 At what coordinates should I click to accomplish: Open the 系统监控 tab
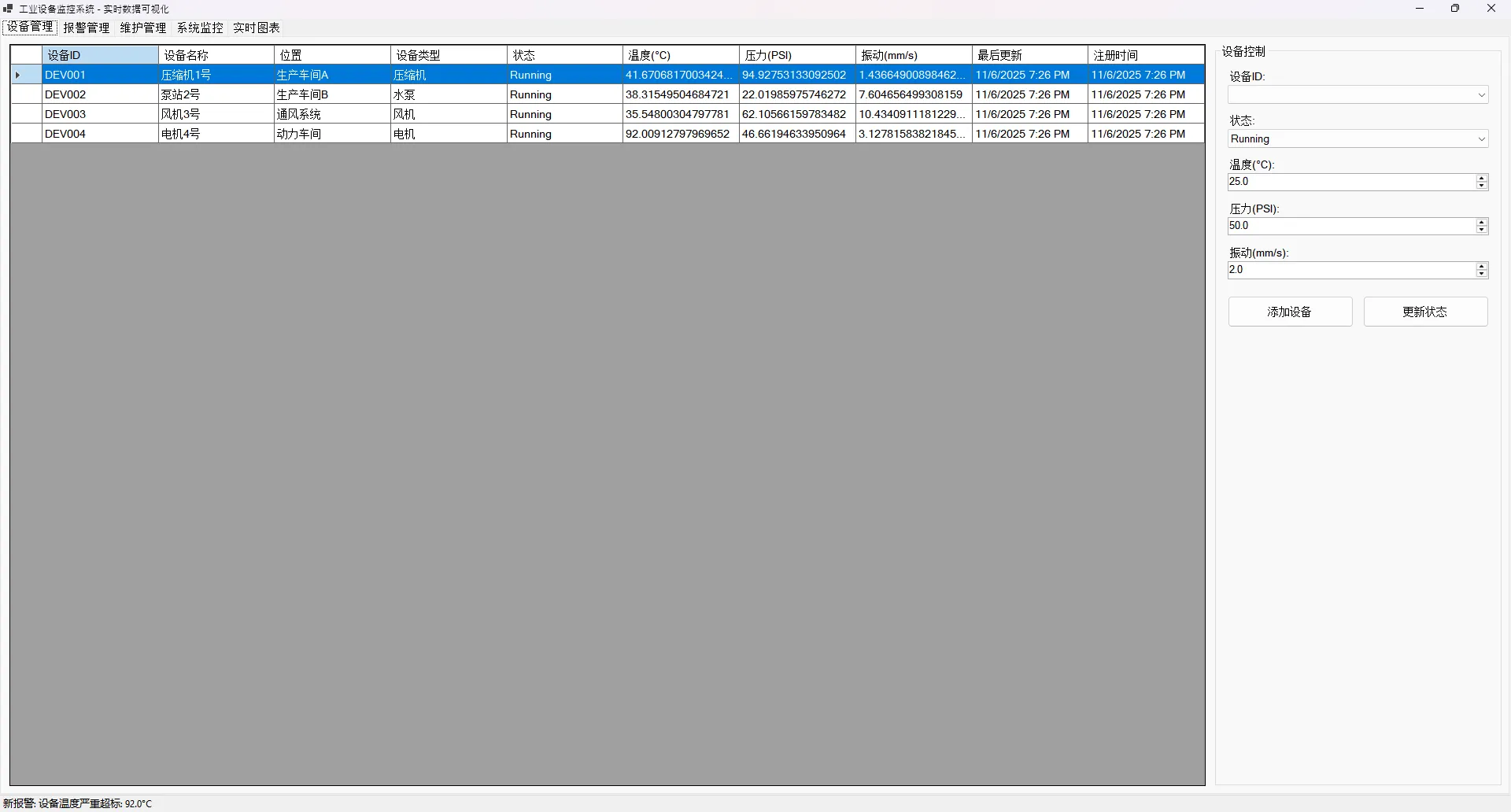tap(200, 28)
